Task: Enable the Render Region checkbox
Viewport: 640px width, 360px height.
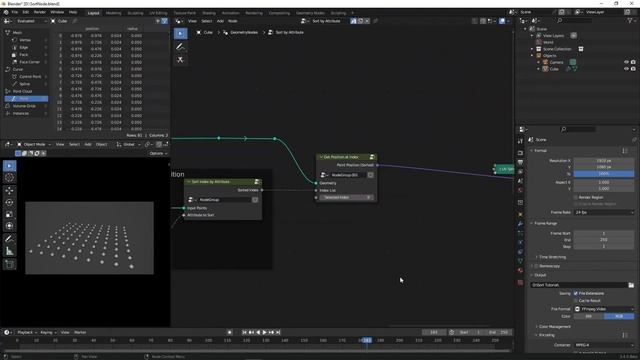Action: (x=576, y=197)
